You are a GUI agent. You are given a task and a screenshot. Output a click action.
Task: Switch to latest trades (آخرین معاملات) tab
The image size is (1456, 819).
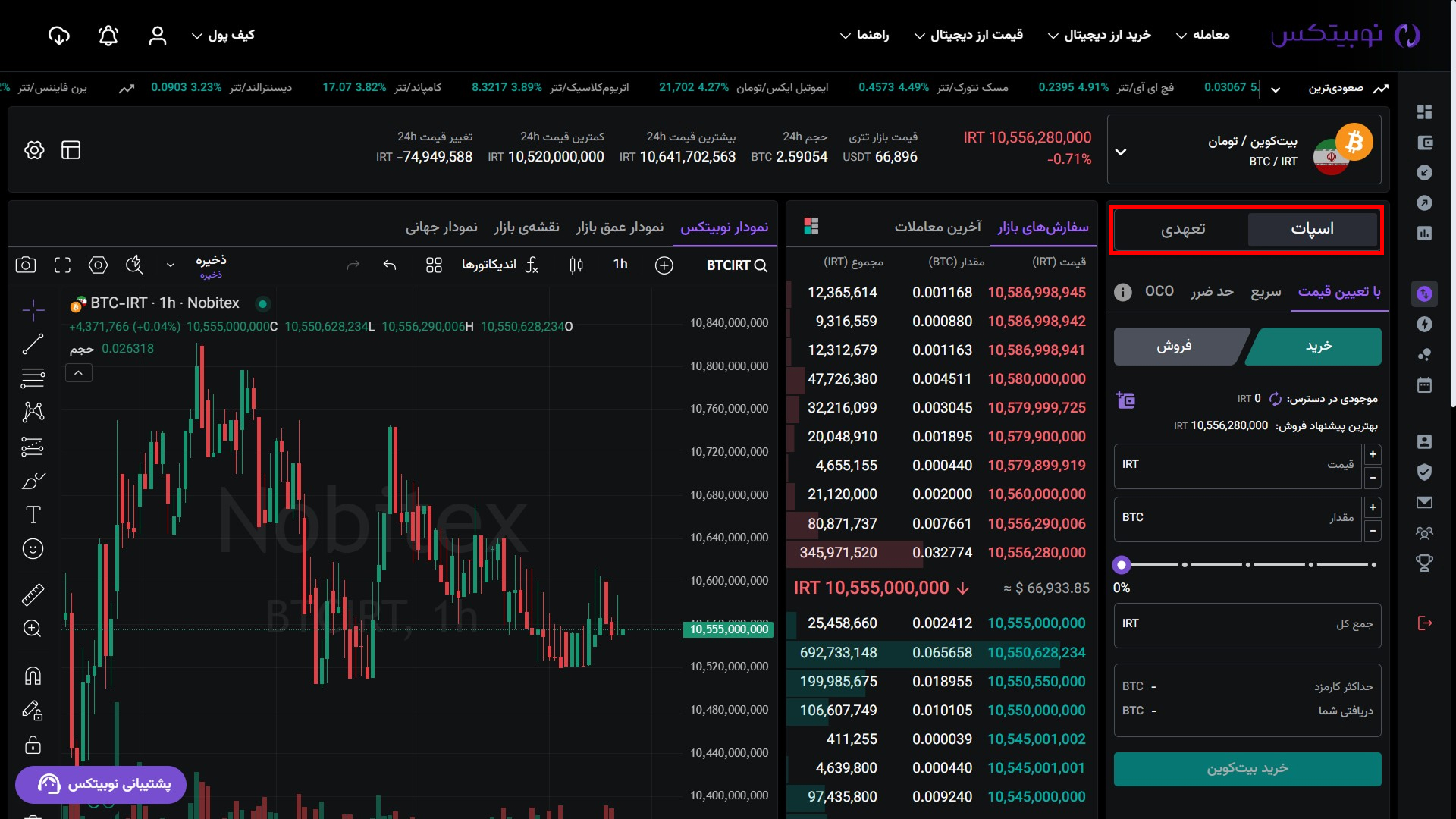(x=938, y=227)
